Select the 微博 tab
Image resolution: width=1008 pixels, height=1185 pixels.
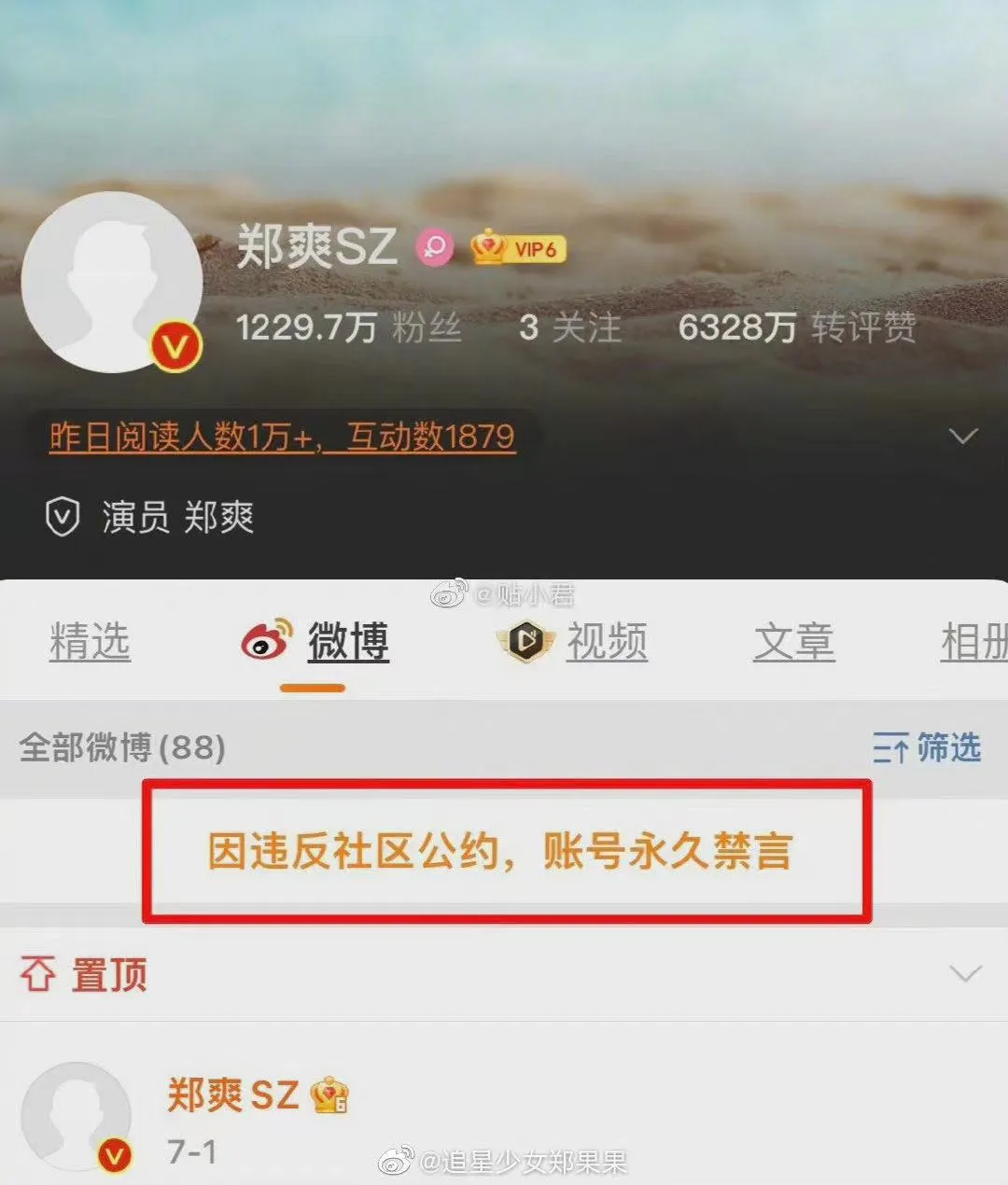tap(348, 642)
